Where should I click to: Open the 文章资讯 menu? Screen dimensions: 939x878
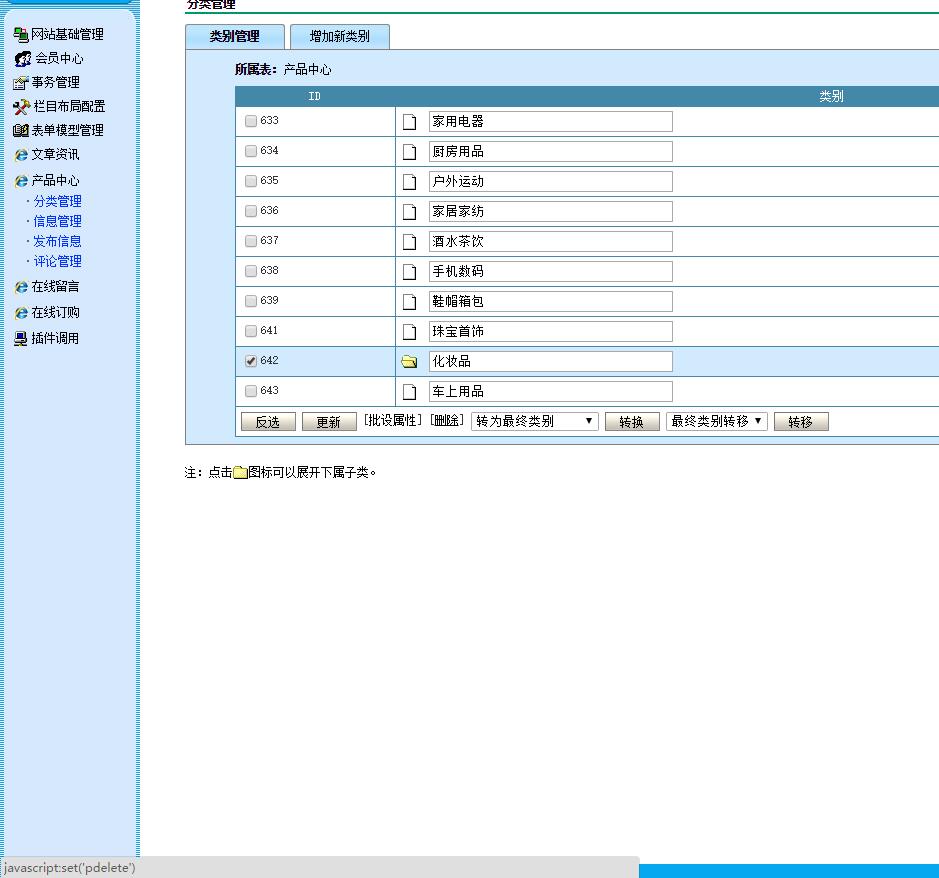click(56, 155)
